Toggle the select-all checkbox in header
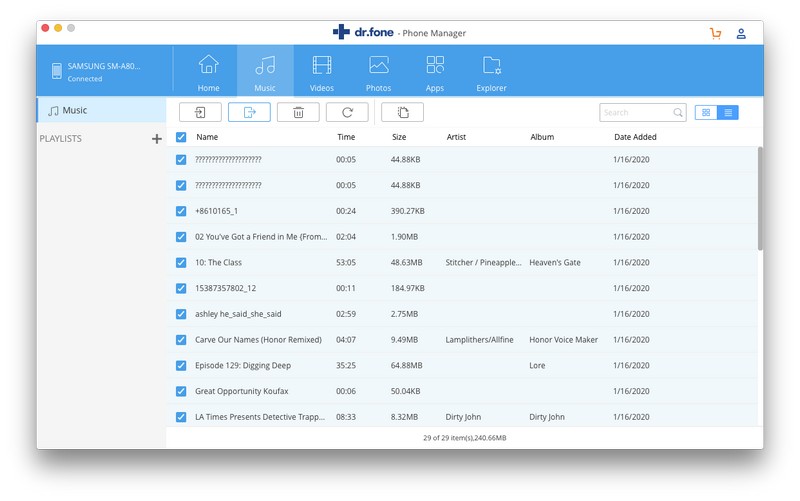The image size is (800, 501). point(181,137)
